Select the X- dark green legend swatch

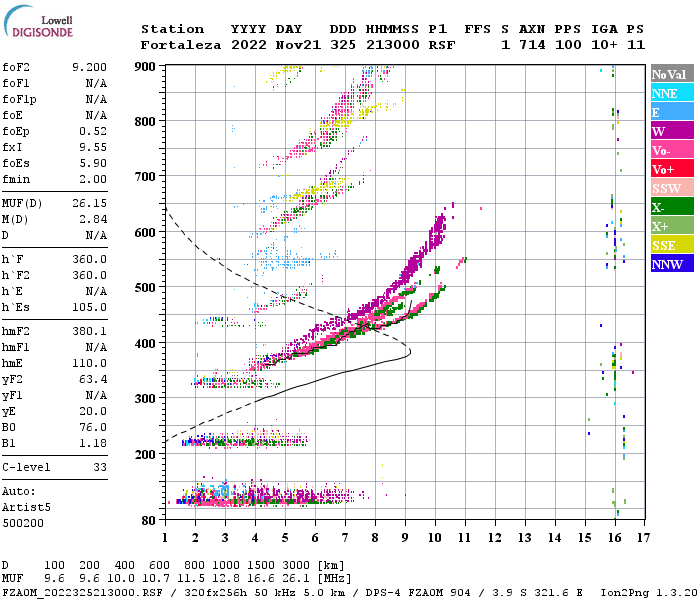coord(672,207)
